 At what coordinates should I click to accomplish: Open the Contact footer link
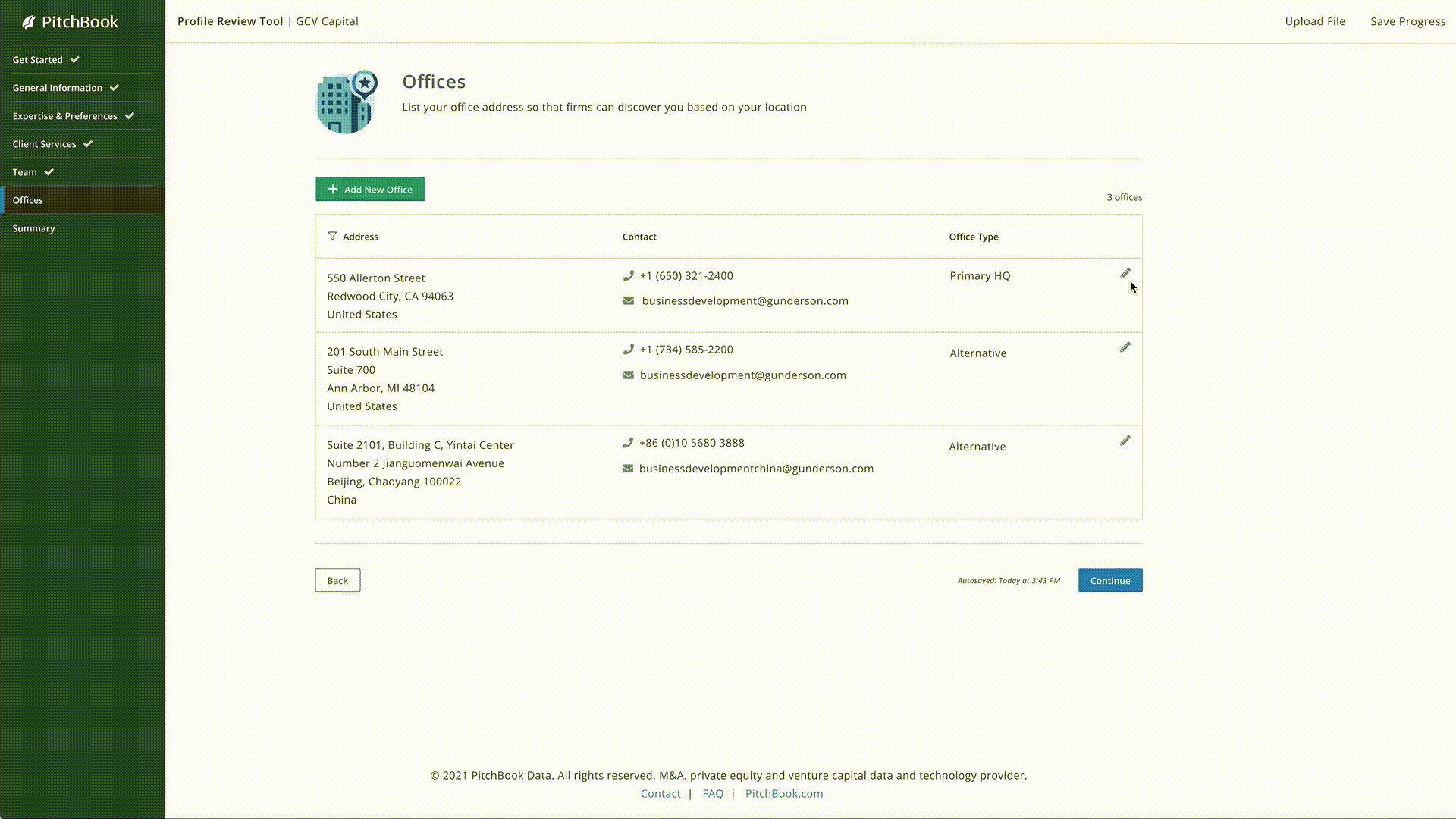point(661,794)
